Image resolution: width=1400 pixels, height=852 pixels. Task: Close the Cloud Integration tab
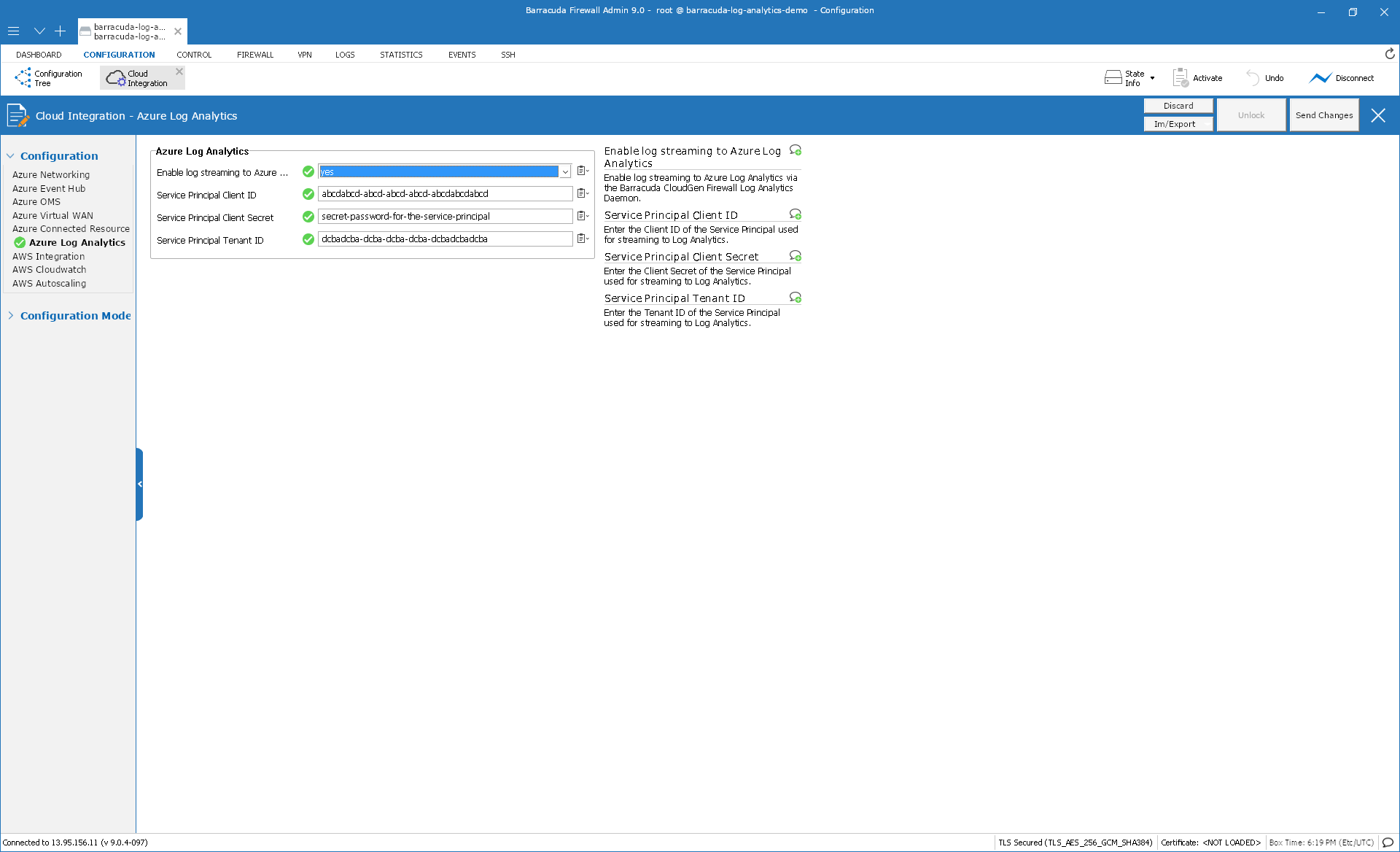point(179,71)
